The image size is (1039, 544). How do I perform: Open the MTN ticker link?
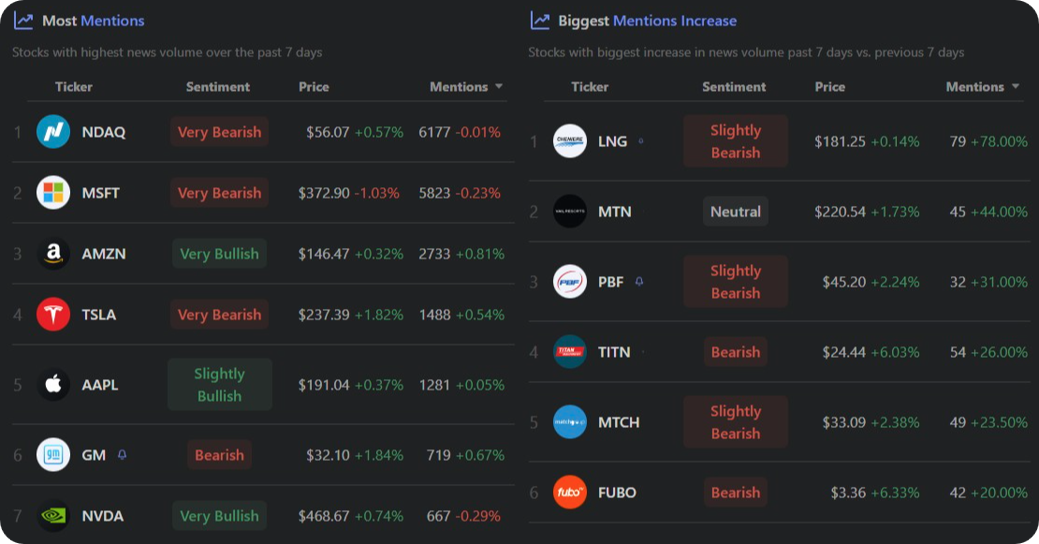click(x=614, y=212)
